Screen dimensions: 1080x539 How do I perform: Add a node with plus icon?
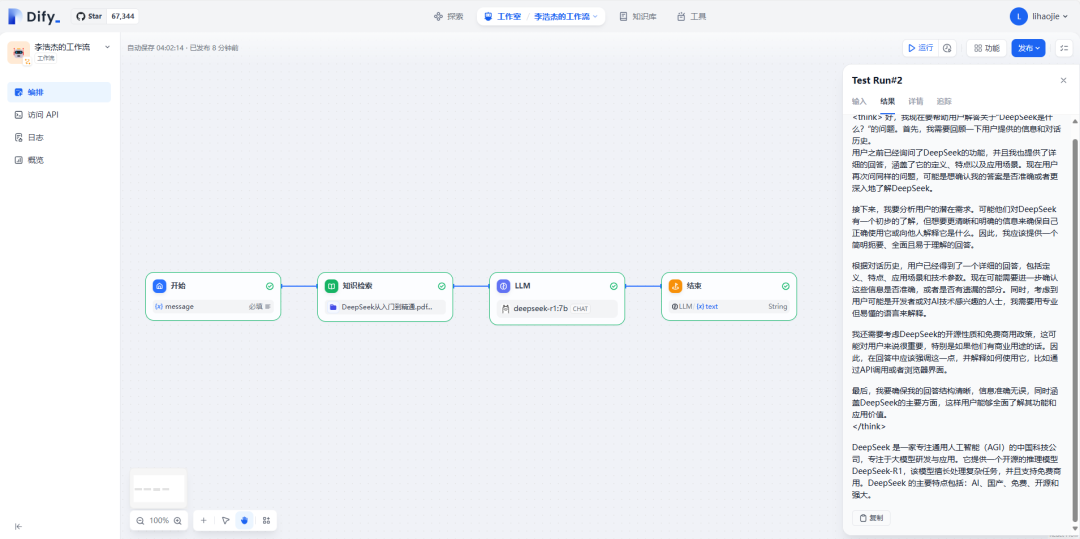(204, 520)
